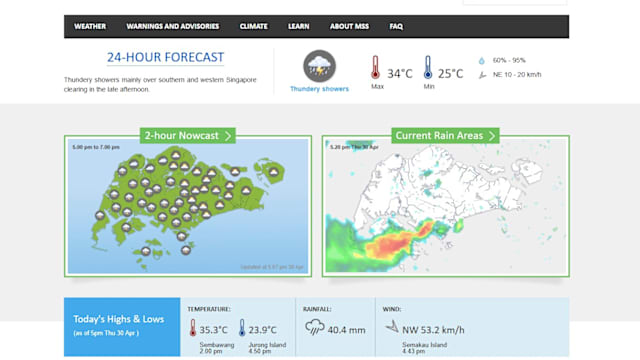Open the LEARN menu
Image resolution: width=640 pixels, height=360 pixels.
pyautogui.click(x=299, y=27)
